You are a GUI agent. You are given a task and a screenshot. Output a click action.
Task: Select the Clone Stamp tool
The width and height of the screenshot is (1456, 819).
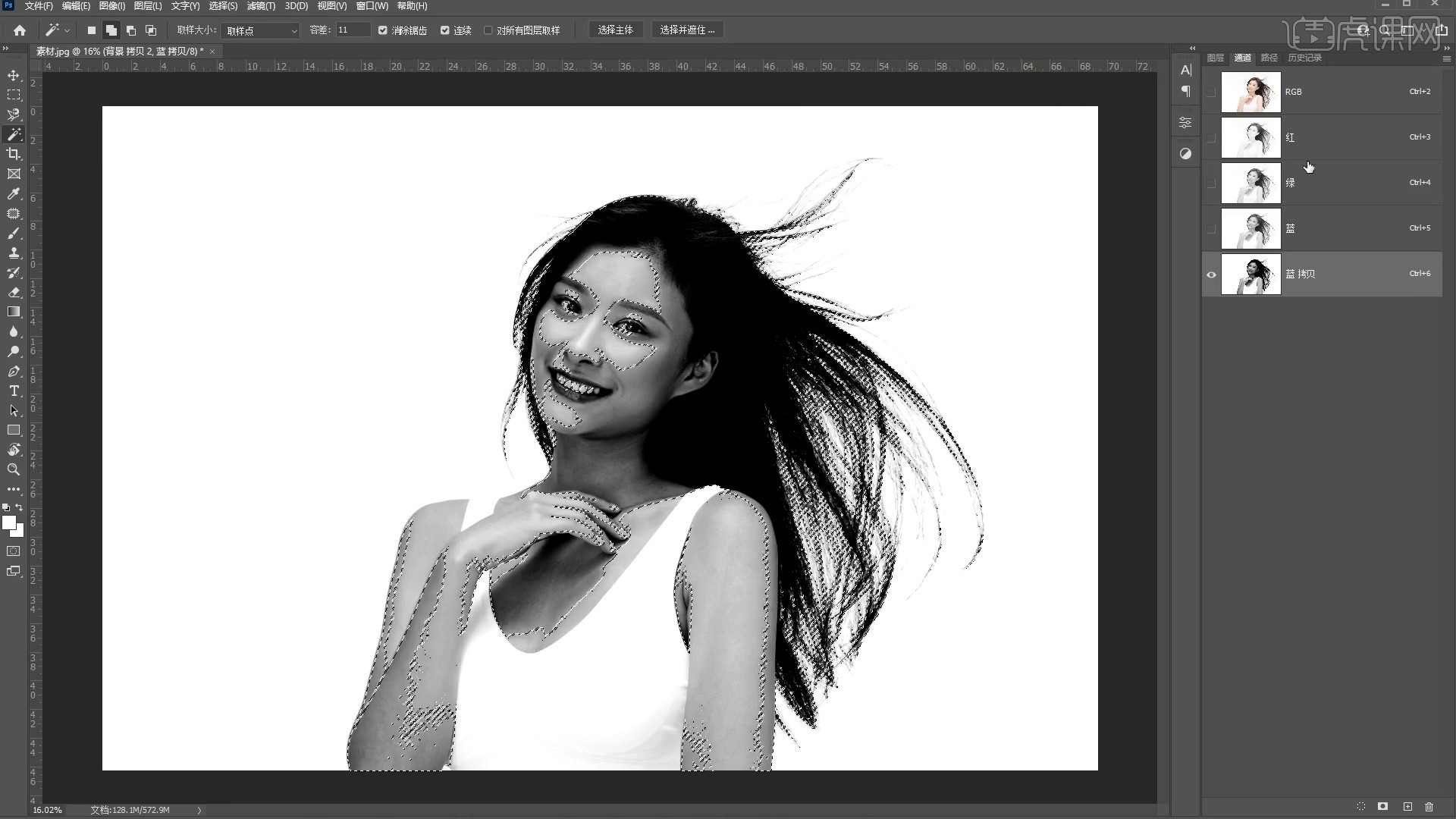coord(14,253)
